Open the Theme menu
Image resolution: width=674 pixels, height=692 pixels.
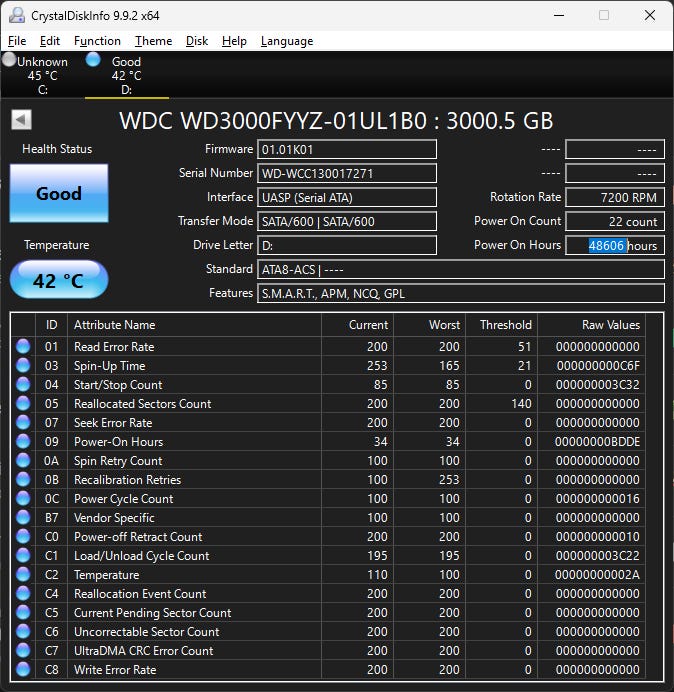(153, 41)
